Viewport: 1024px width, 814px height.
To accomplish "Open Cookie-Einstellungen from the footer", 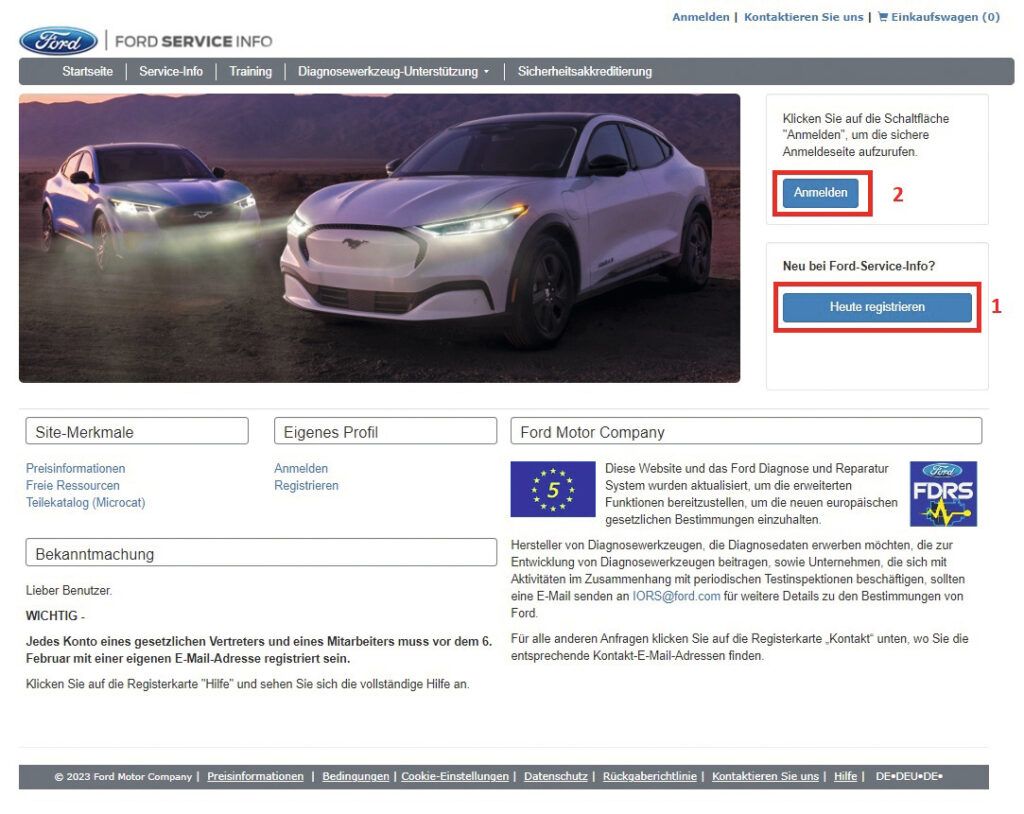I will click(454, 776).
